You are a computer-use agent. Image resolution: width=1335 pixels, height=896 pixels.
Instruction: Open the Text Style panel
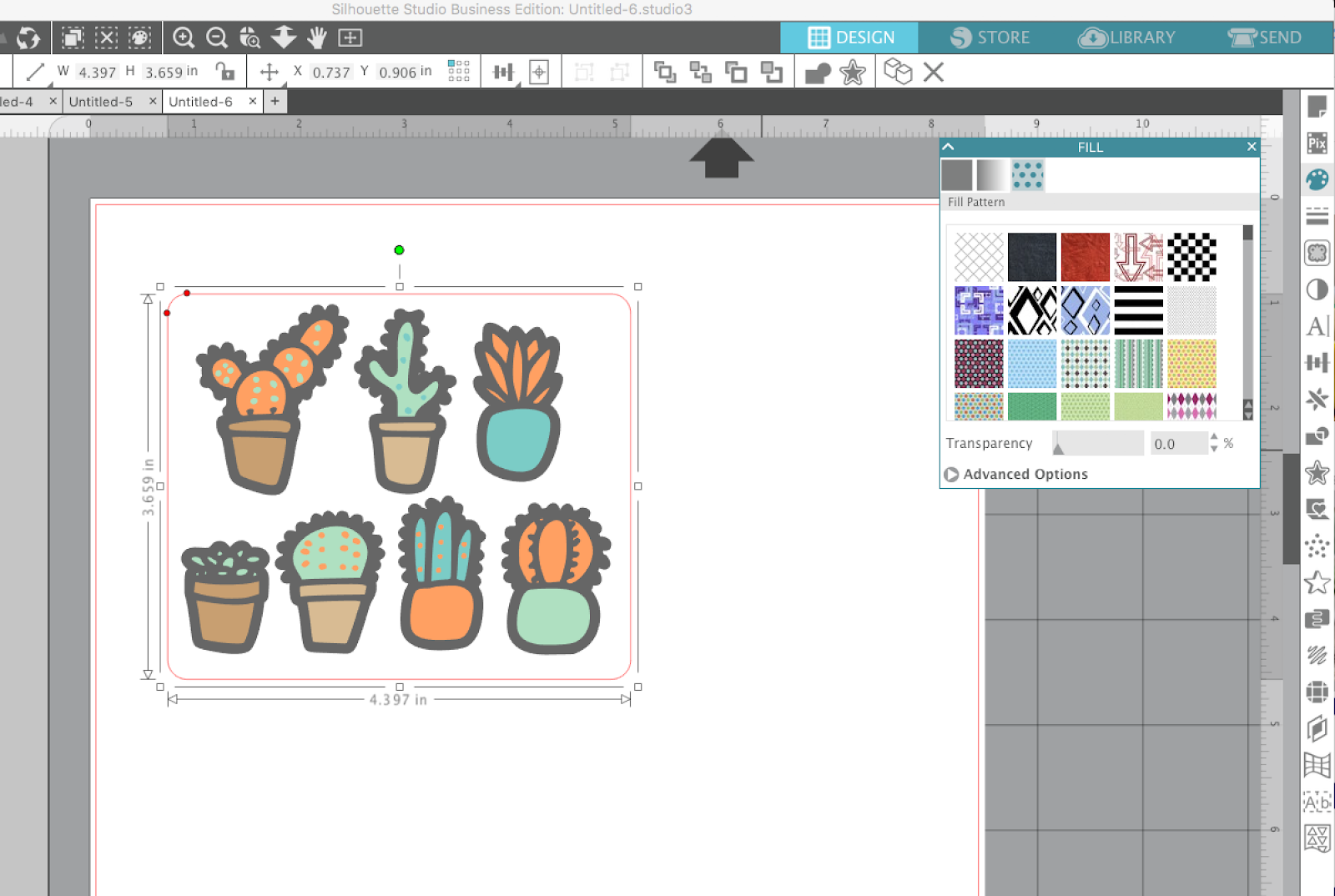[1317, 326]
